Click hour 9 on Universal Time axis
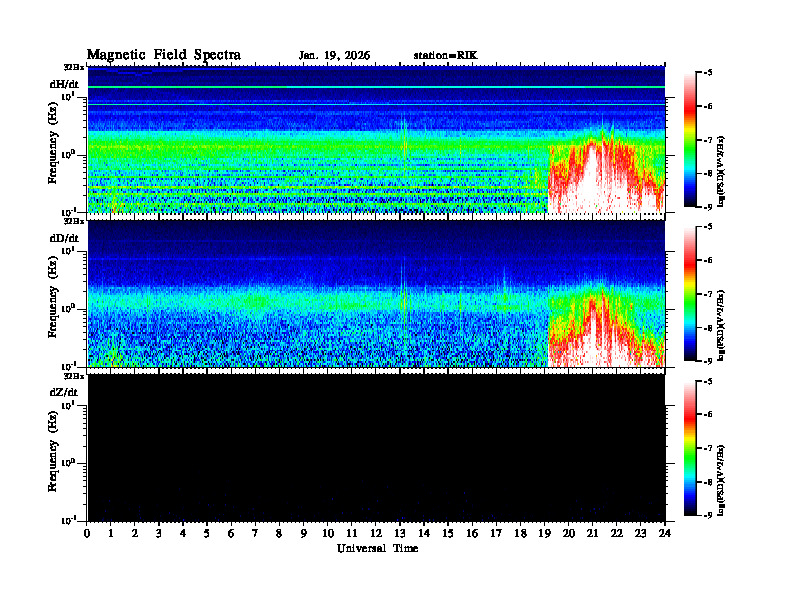Viewport: 792px width, 612px height. (303, 534)
